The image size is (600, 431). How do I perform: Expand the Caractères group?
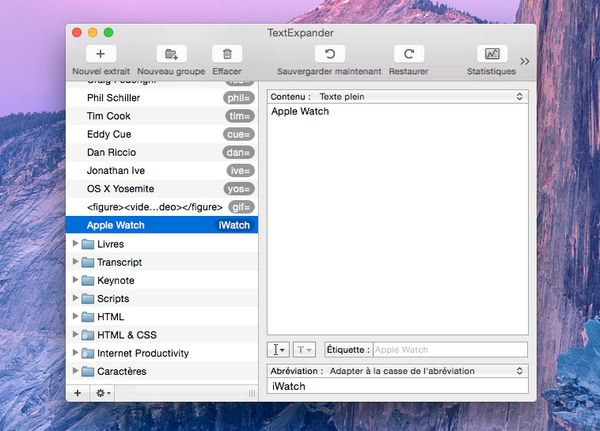point(75,371)
